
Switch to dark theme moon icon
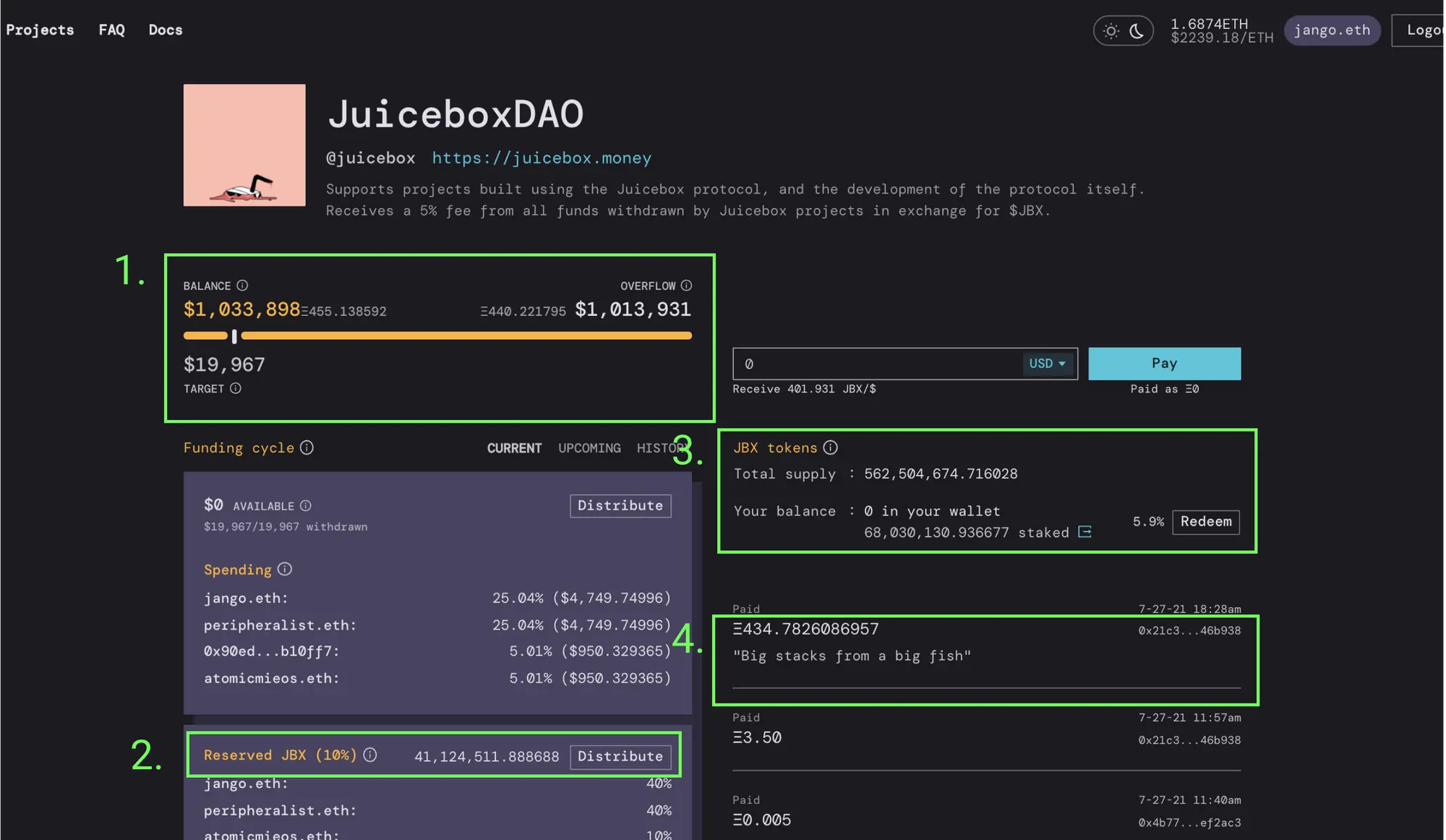1137,31
